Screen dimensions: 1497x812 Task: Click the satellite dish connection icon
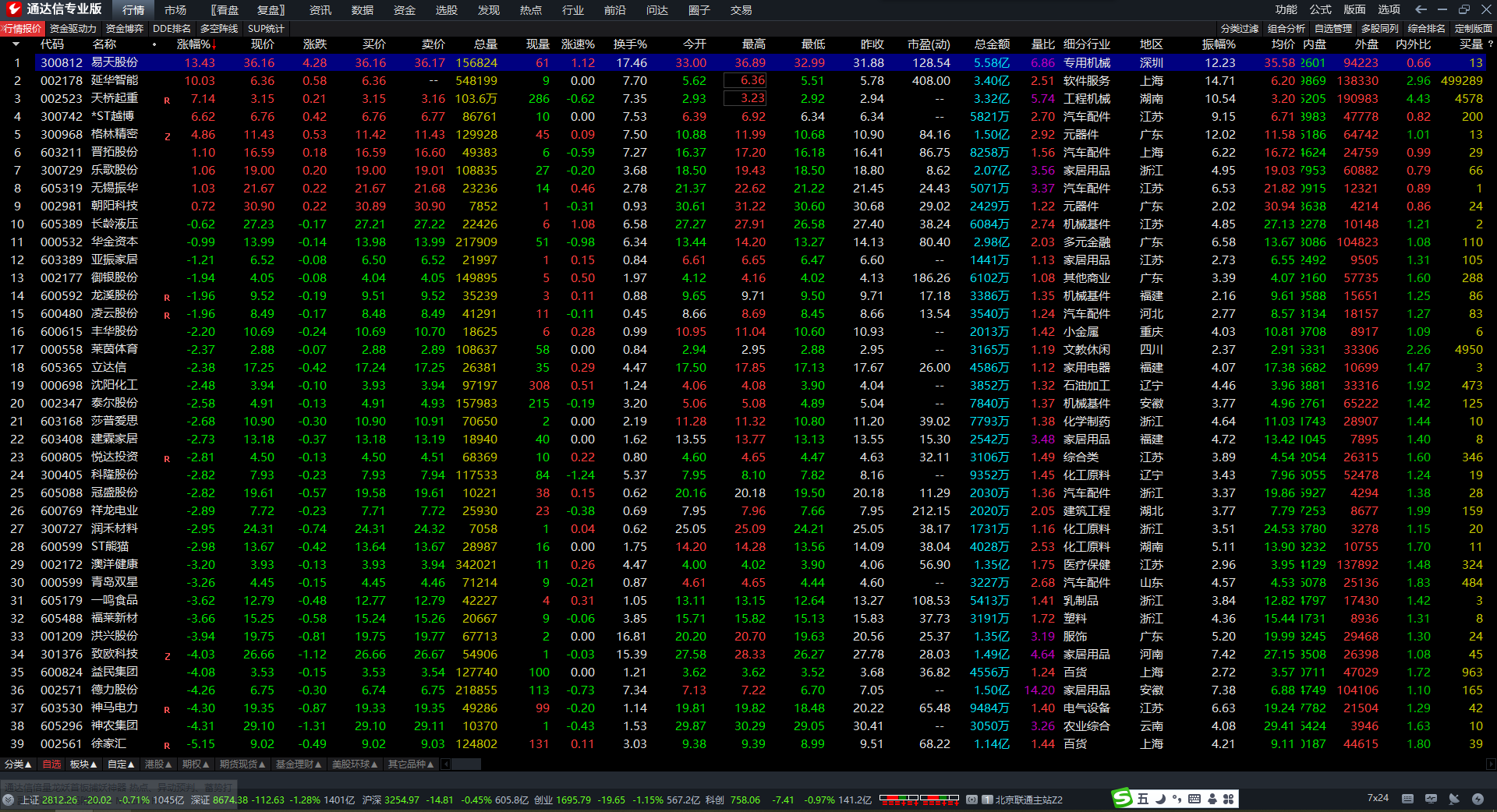click(x=1454, y=799)
